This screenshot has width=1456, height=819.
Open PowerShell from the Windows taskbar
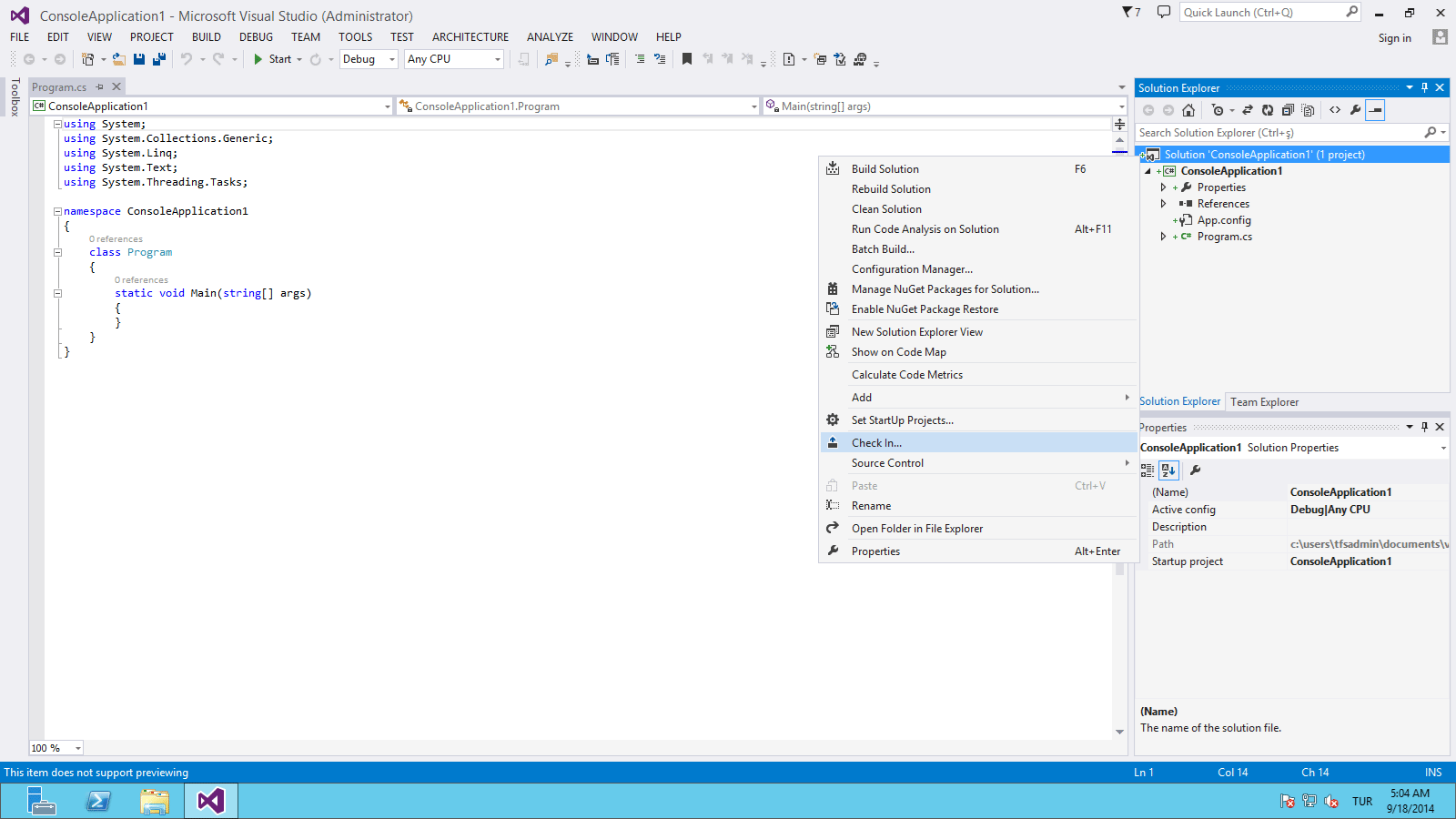98,801
